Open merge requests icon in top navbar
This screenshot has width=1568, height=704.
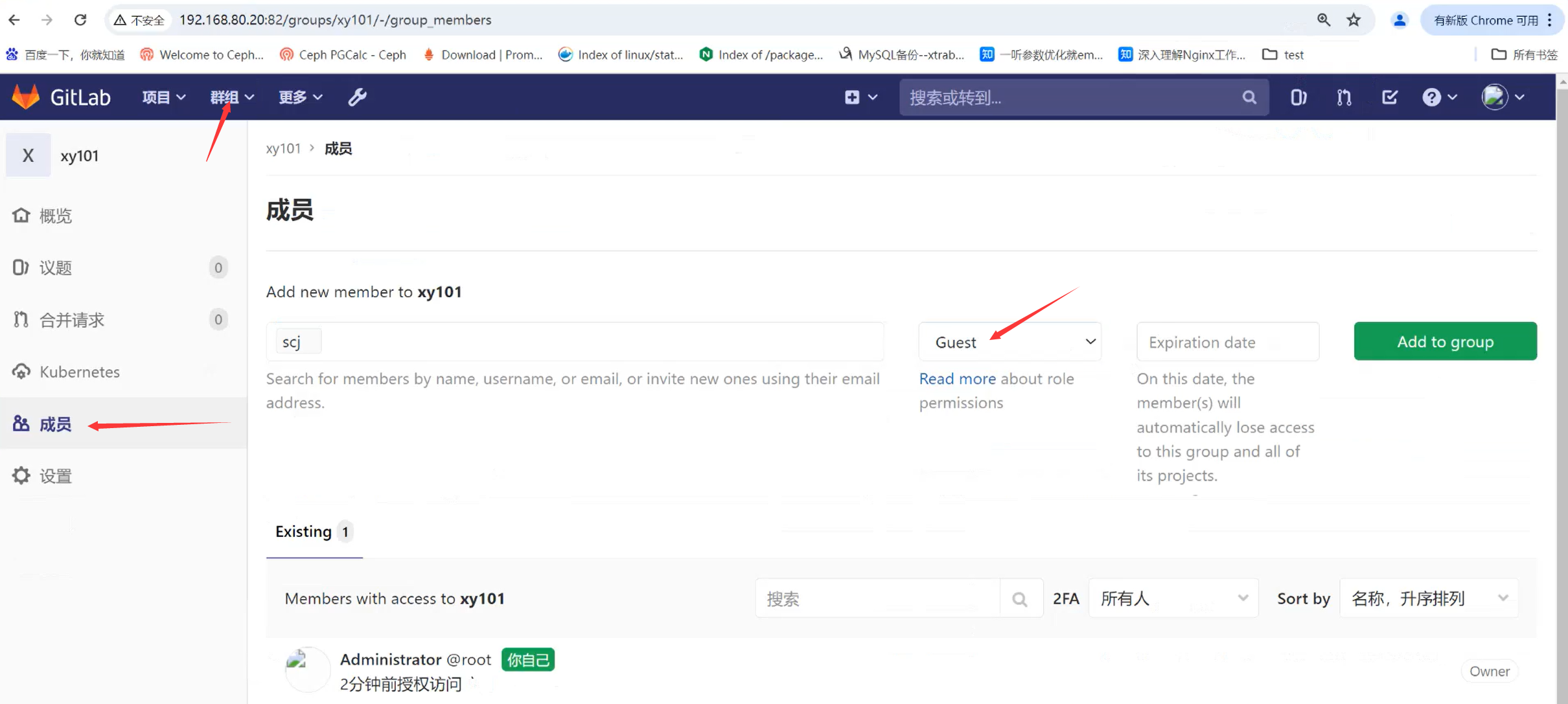point(1344,97)
